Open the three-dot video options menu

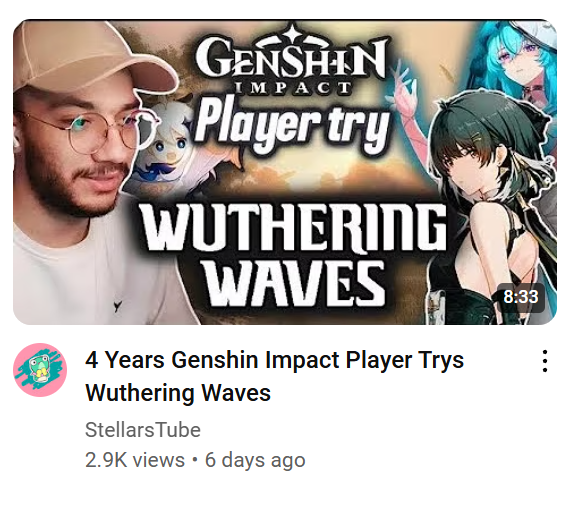pyautogui.click(x=544, y=361)
